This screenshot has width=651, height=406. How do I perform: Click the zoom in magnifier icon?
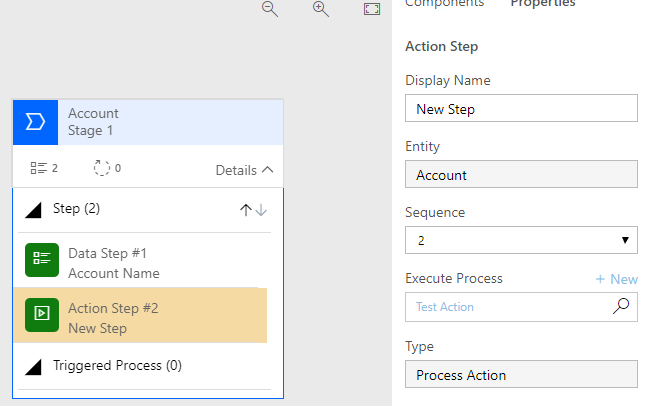pos(321,8)
